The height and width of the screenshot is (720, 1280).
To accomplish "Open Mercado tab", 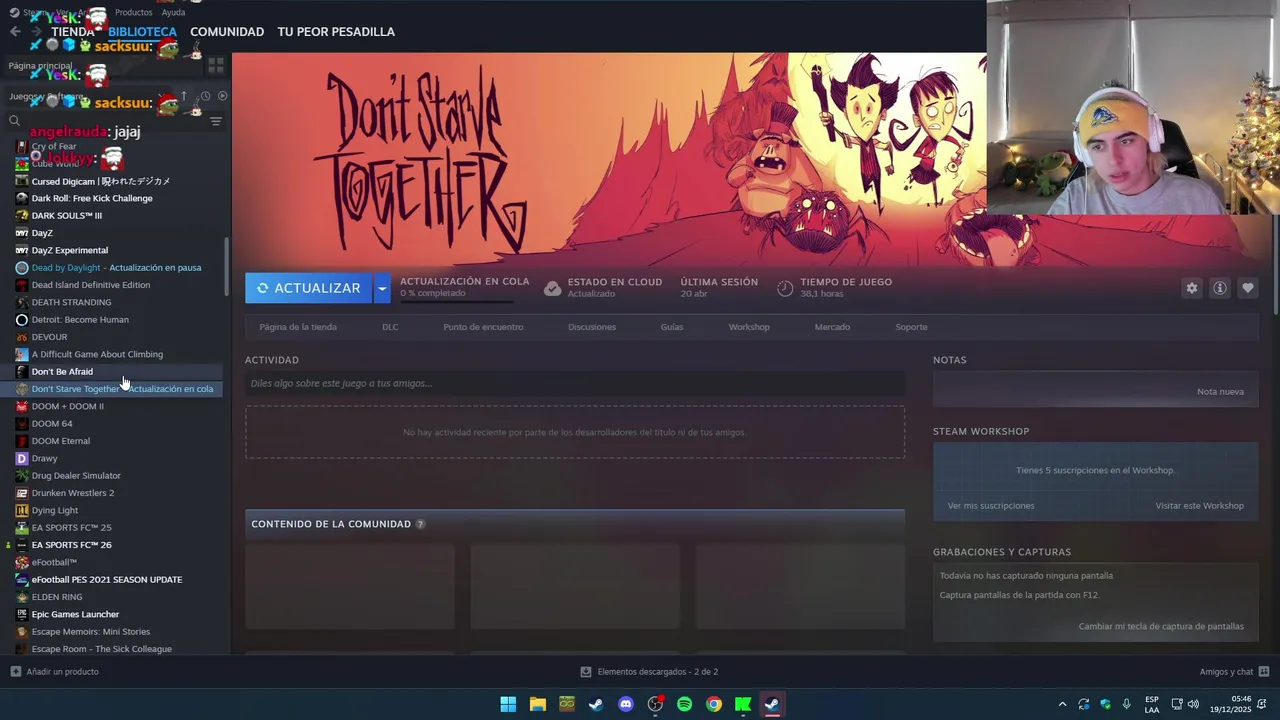I will 832,327.
